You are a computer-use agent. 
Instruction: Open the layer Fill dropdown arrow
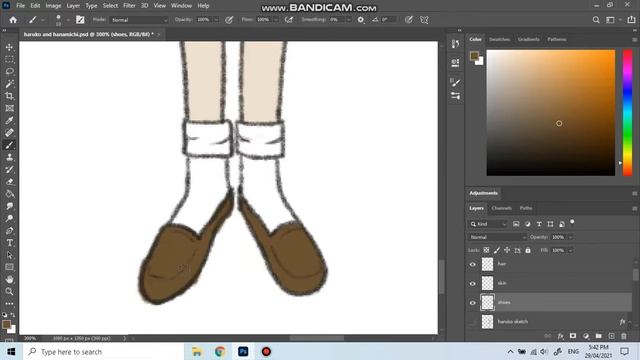click(571, 250)
